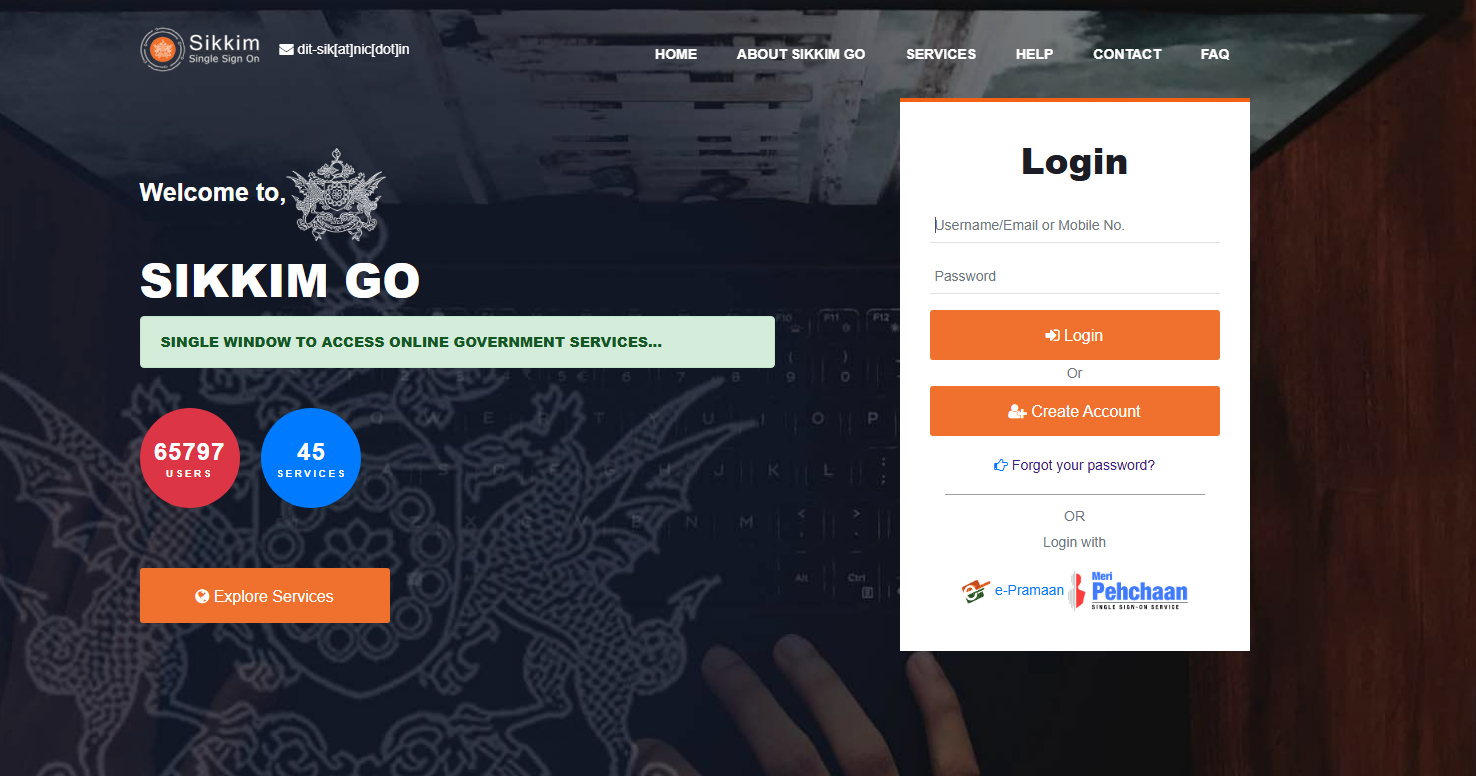Image resolution: width=1476 pixels, height=776 pixels.
Task: Click the orange Login button
Action: [x=1075, y=335]
